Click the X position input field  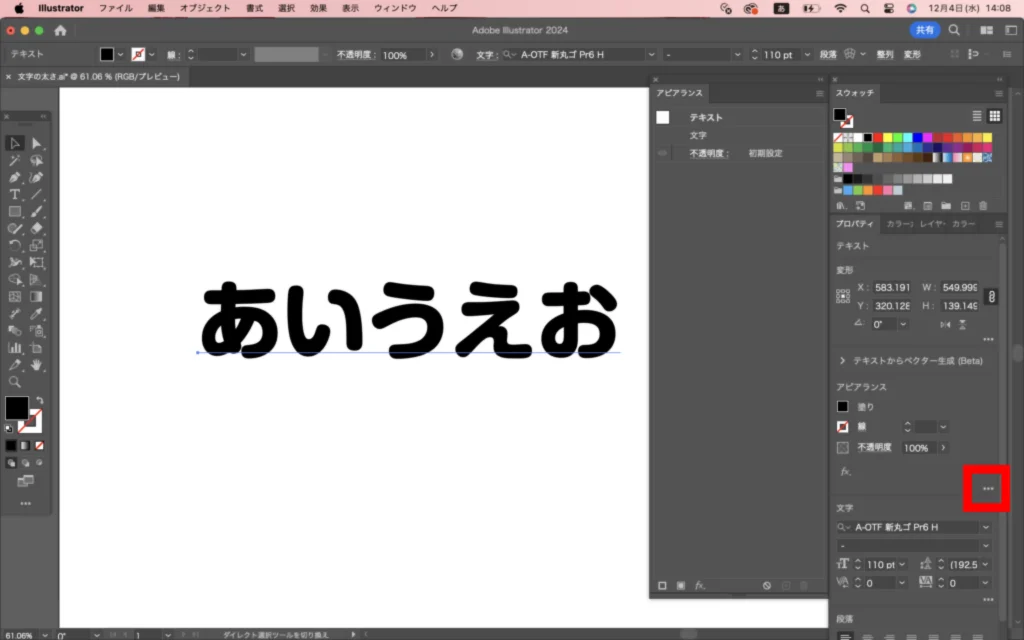(892, 287)
